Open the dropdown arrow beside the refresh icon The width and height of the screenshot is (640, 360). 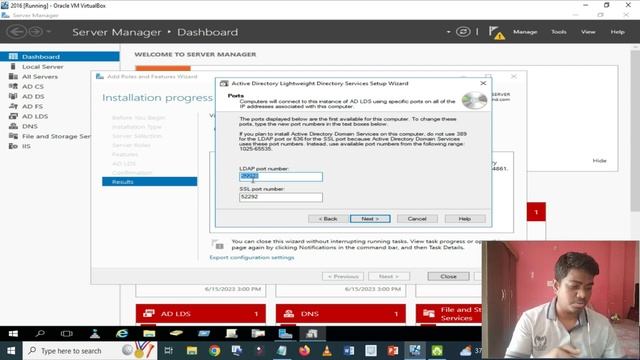449,32
